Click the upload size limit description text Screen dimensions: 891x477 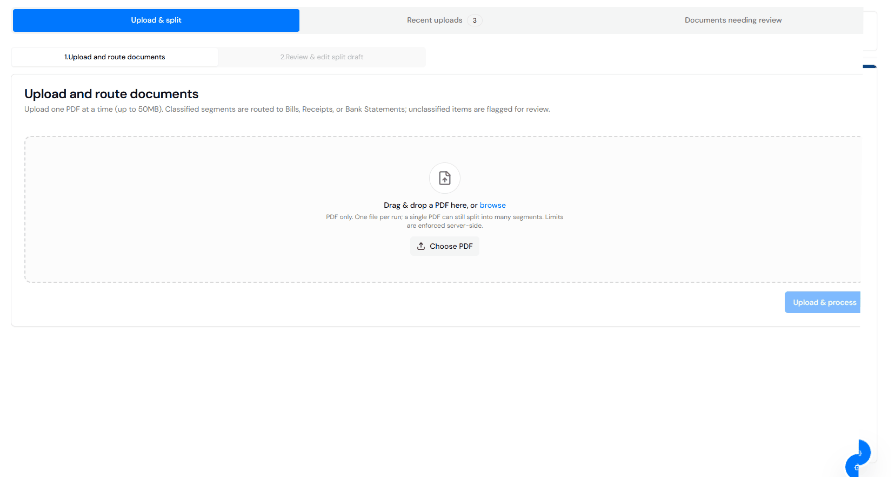287,109
